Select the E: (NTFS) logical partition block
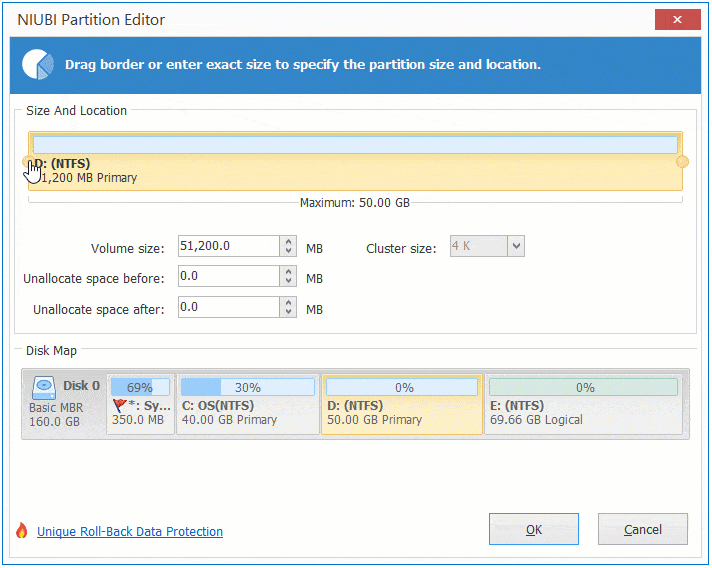The height and width of the screenshot is (568, 712). pos(584,405)
